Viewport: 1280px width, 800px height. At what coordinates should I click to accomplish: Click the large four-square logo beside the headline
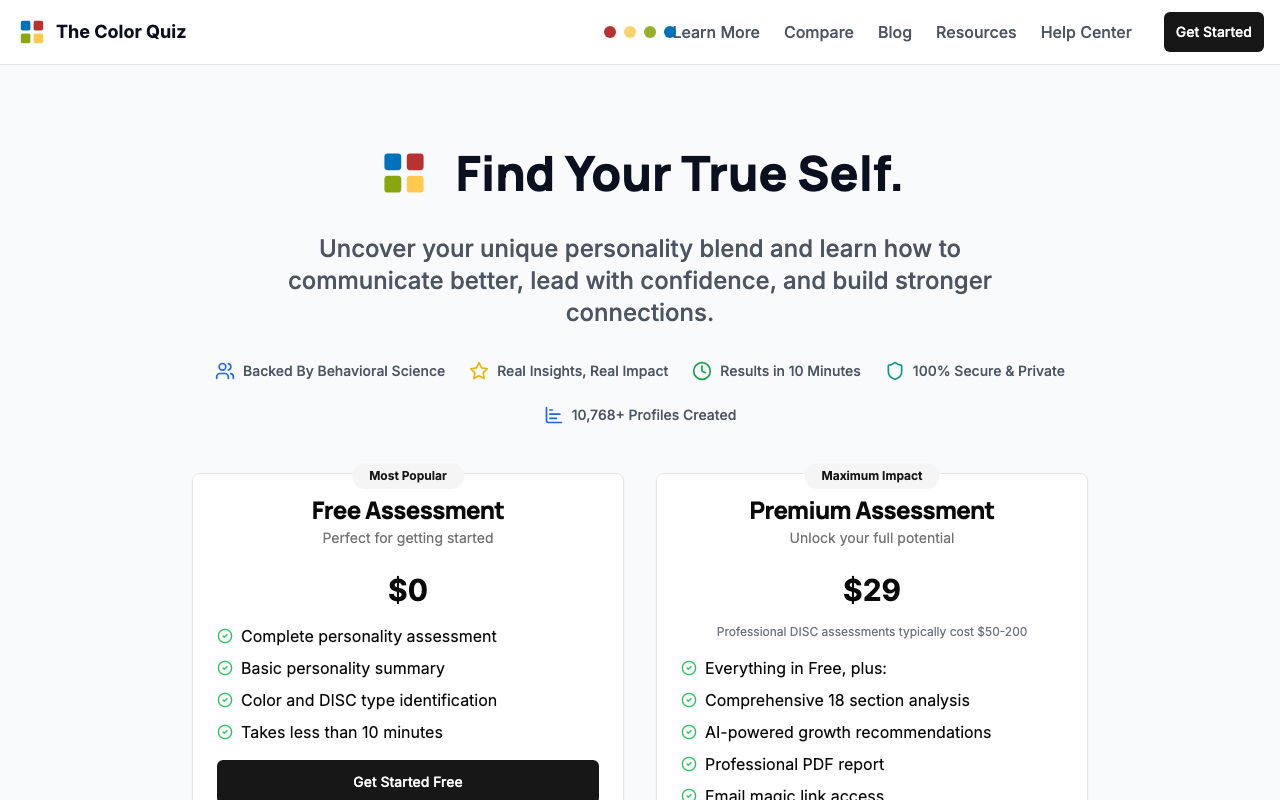(x=404, y=173)
